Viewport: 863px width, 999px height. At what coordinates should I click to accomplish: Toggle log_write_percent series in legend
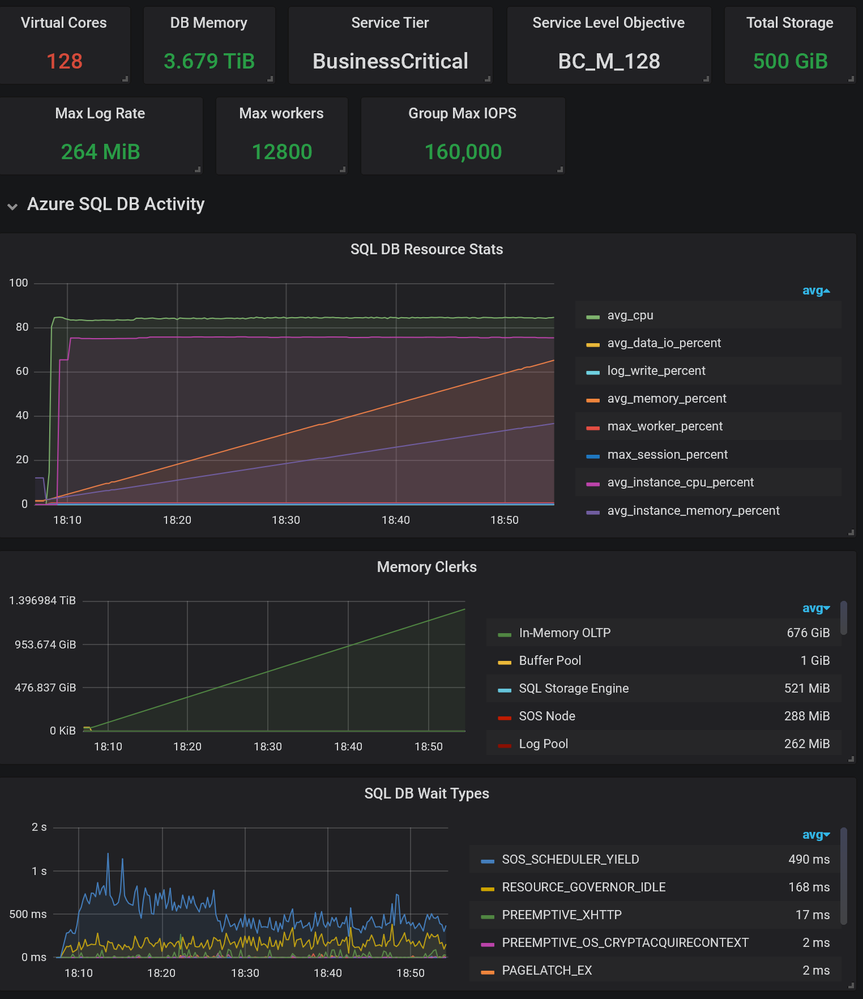(x=656, y=371)
